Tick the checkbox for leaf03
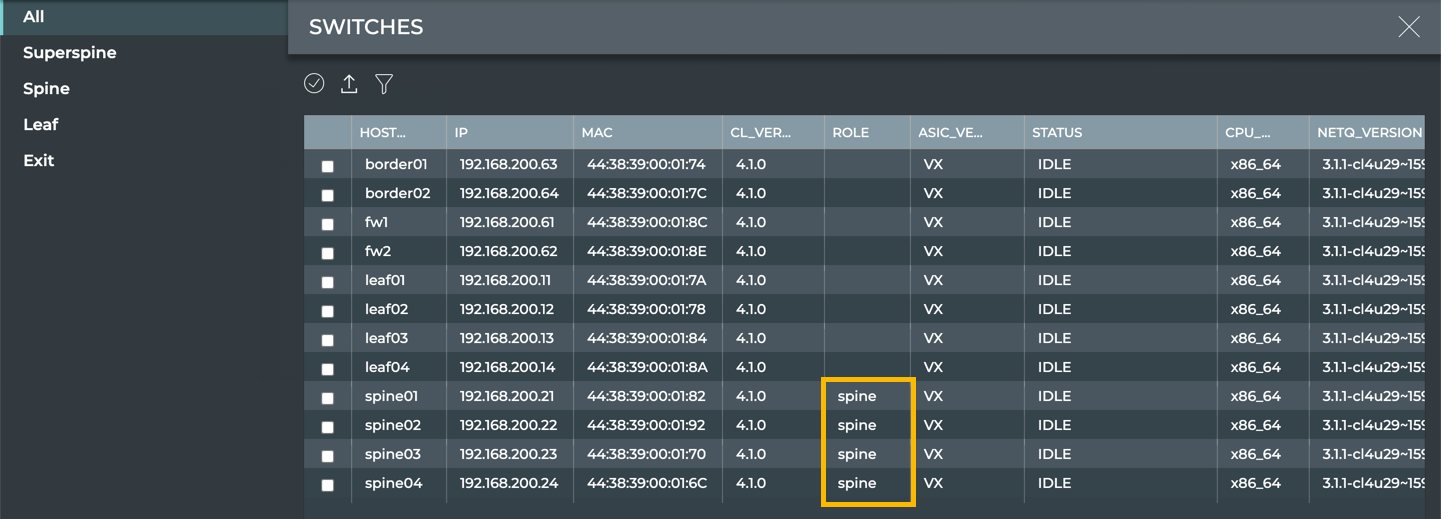This screenshot has width=1441, height=519. pyautogui.click(x=328, y=340)
